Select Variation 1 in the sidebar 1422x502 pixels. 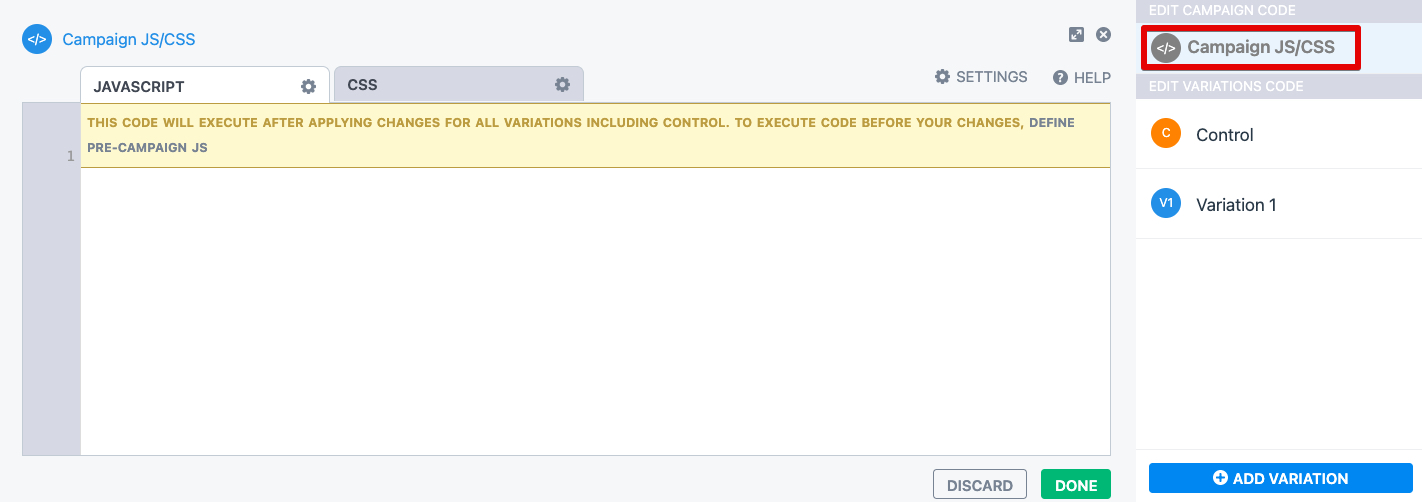1236,205
